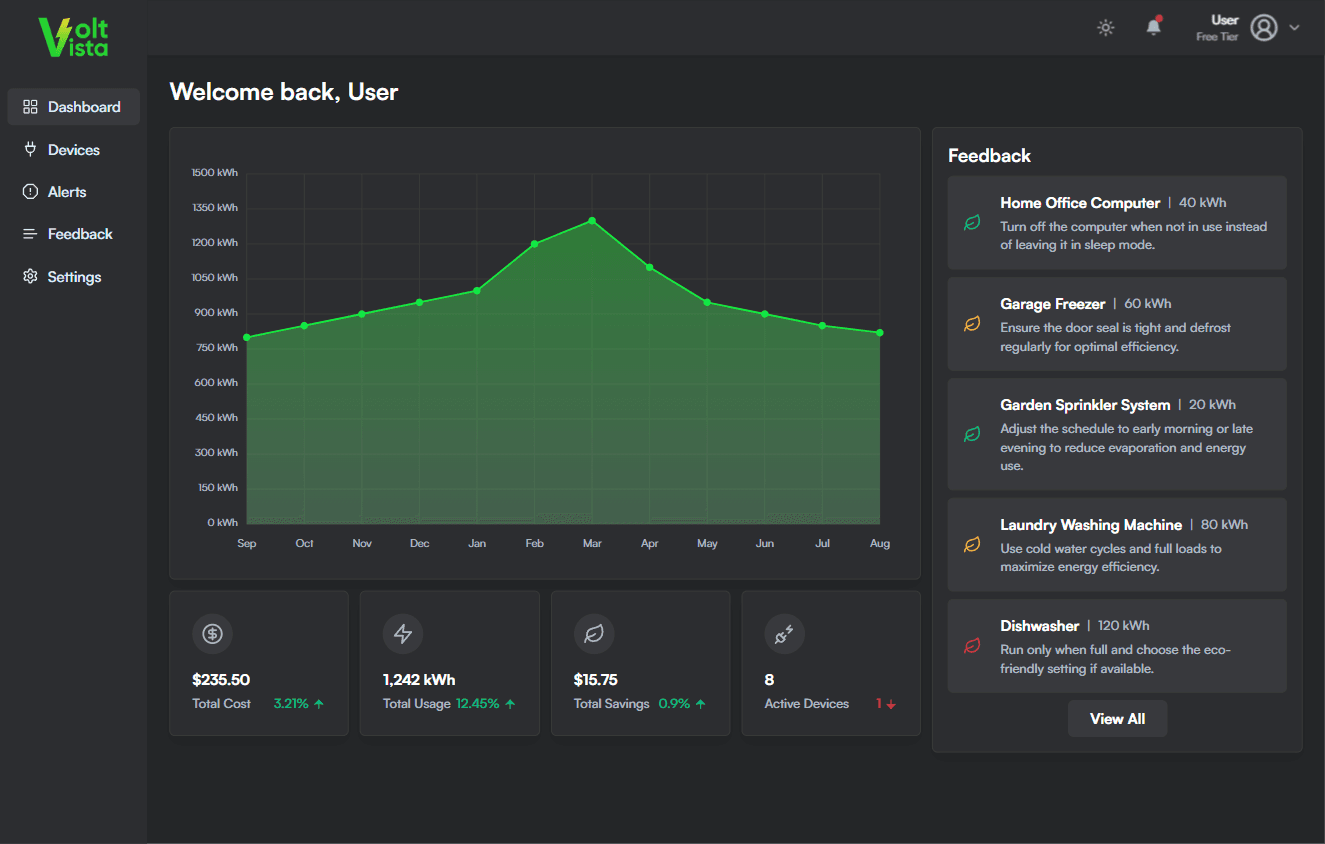
Task: Click the 1,242 kWh usage value
Action: pos(419,680)
